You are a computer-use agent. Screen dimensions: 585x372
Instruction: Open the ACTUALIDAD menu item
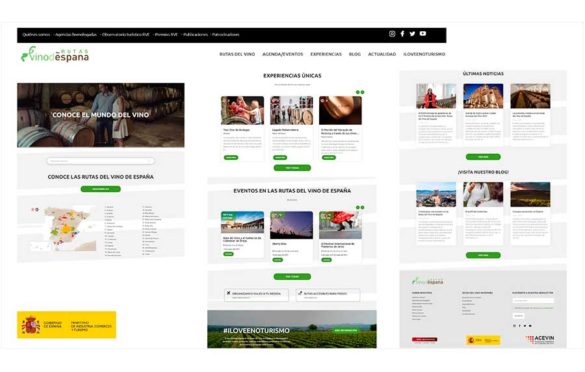coord(382,54)
